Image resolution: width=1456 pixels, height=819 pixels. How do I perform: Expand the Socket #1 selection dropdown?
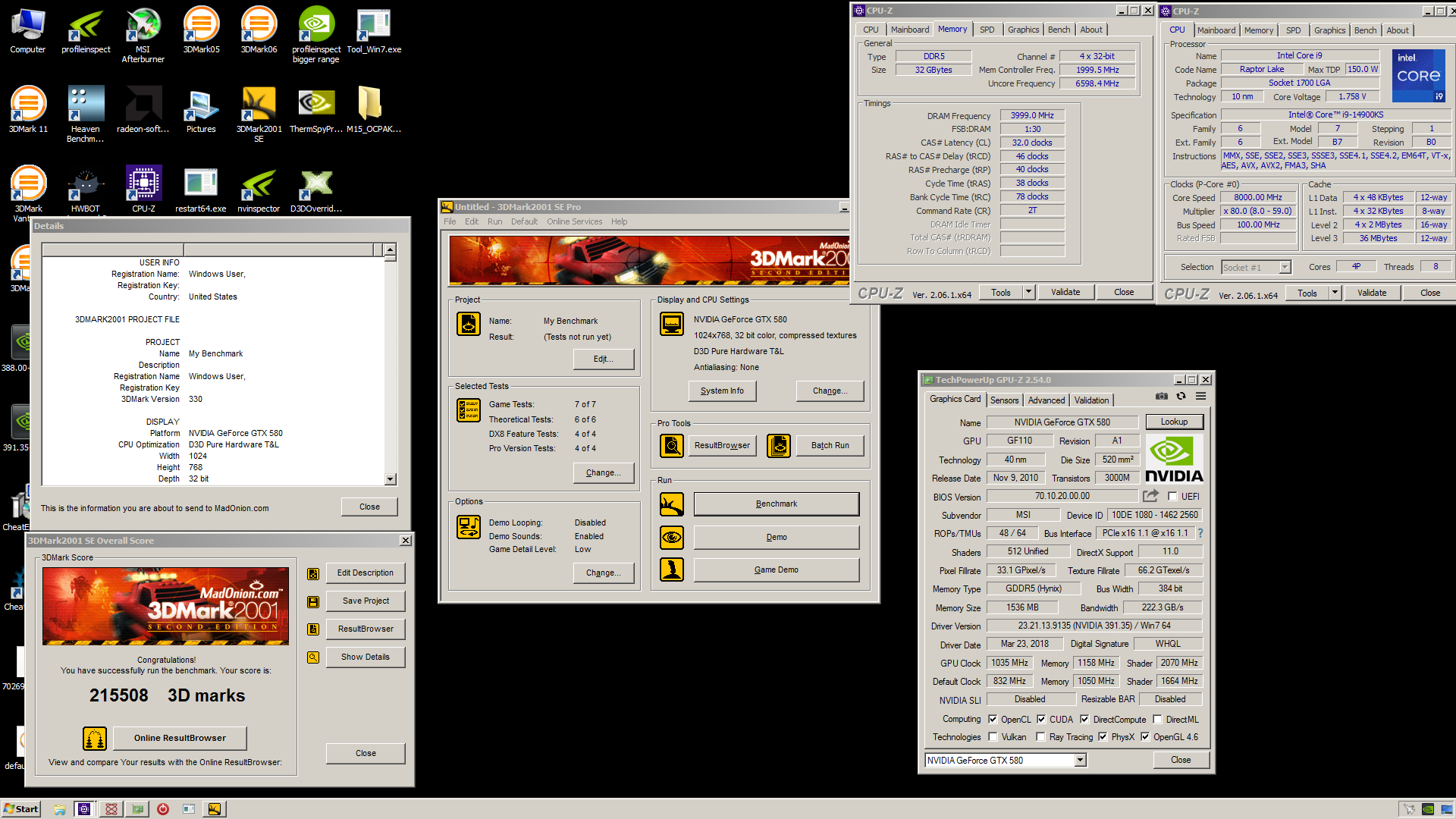[x=1285, y=267]
